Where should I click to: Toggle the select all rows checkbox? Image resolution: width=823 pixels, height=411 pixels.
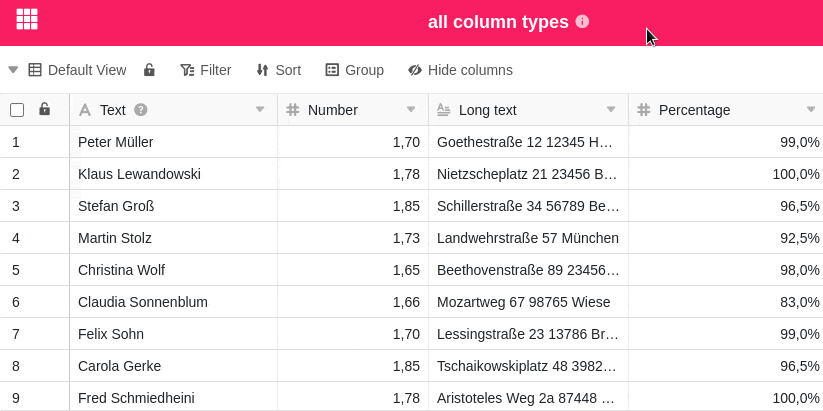pyautogui.click(x=17, y=110)
